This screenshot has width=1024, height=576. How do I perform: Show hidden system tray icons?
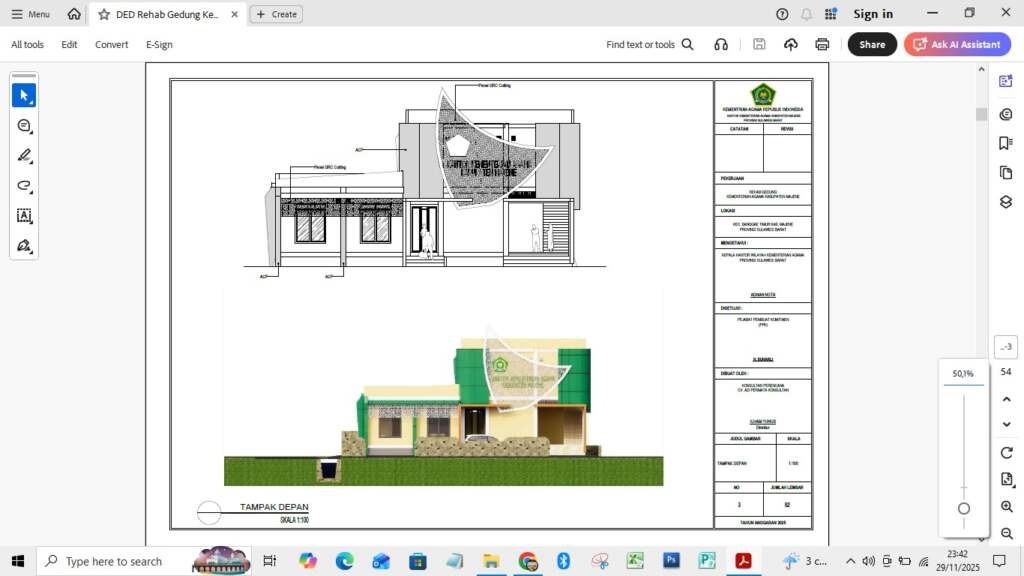(850, 561)
